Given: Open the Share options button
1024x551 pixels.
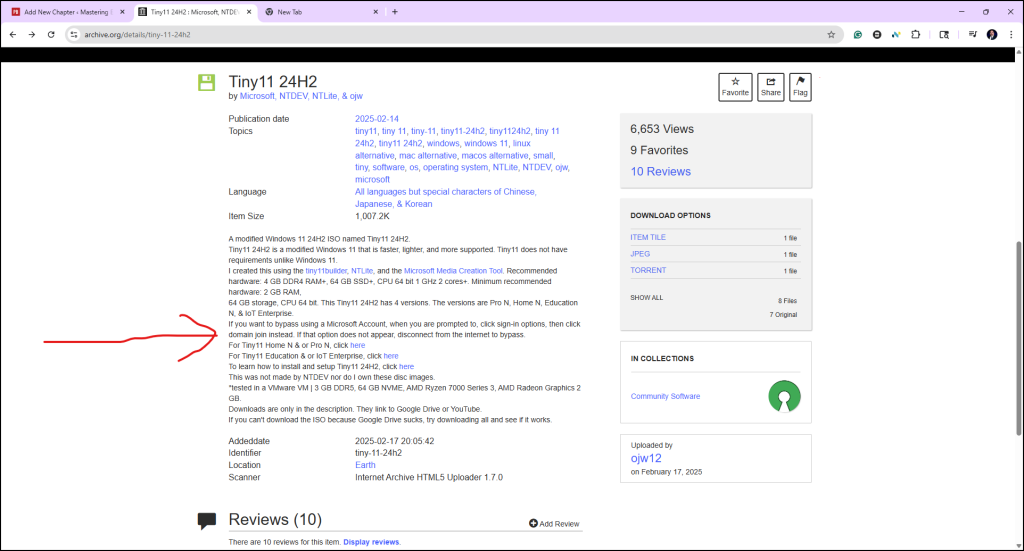Looking at the screenshot, I should pos(771,87).
